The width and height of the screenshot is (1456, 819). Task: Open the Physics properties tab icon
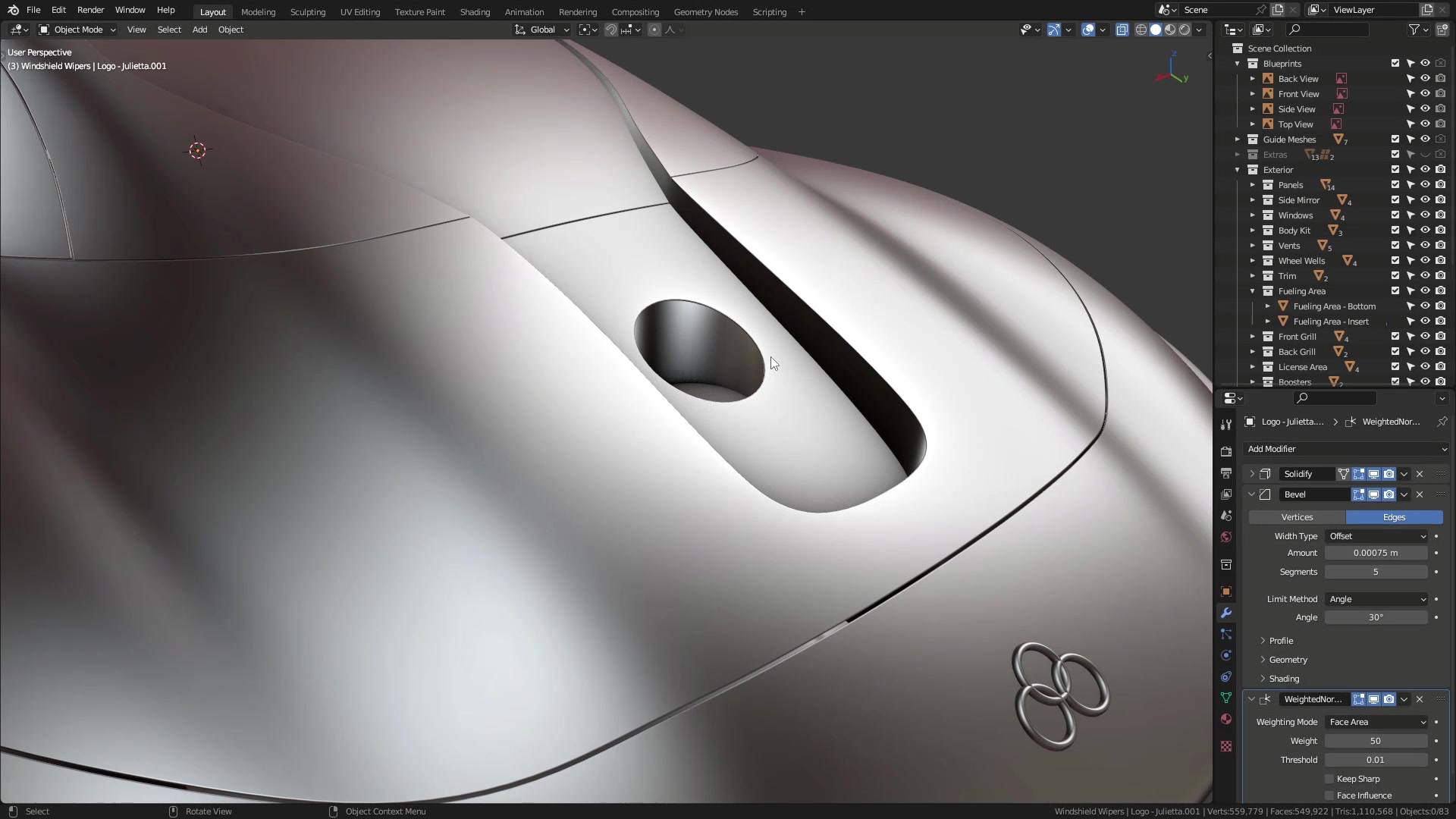point(1226,655)
